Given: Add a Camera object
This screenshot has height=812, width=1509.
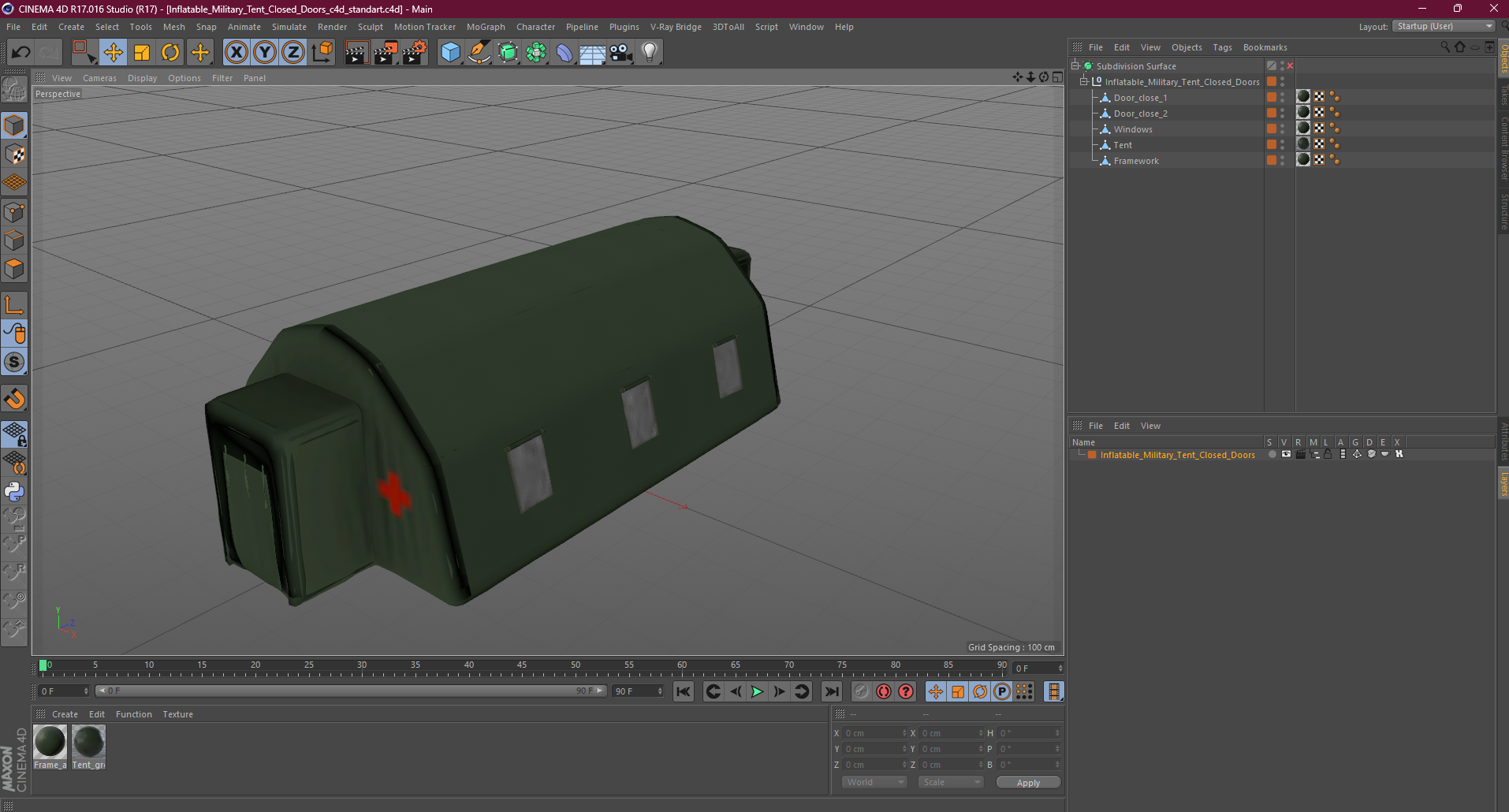Looking at the screenshot, I should click(x=621, y=53).
